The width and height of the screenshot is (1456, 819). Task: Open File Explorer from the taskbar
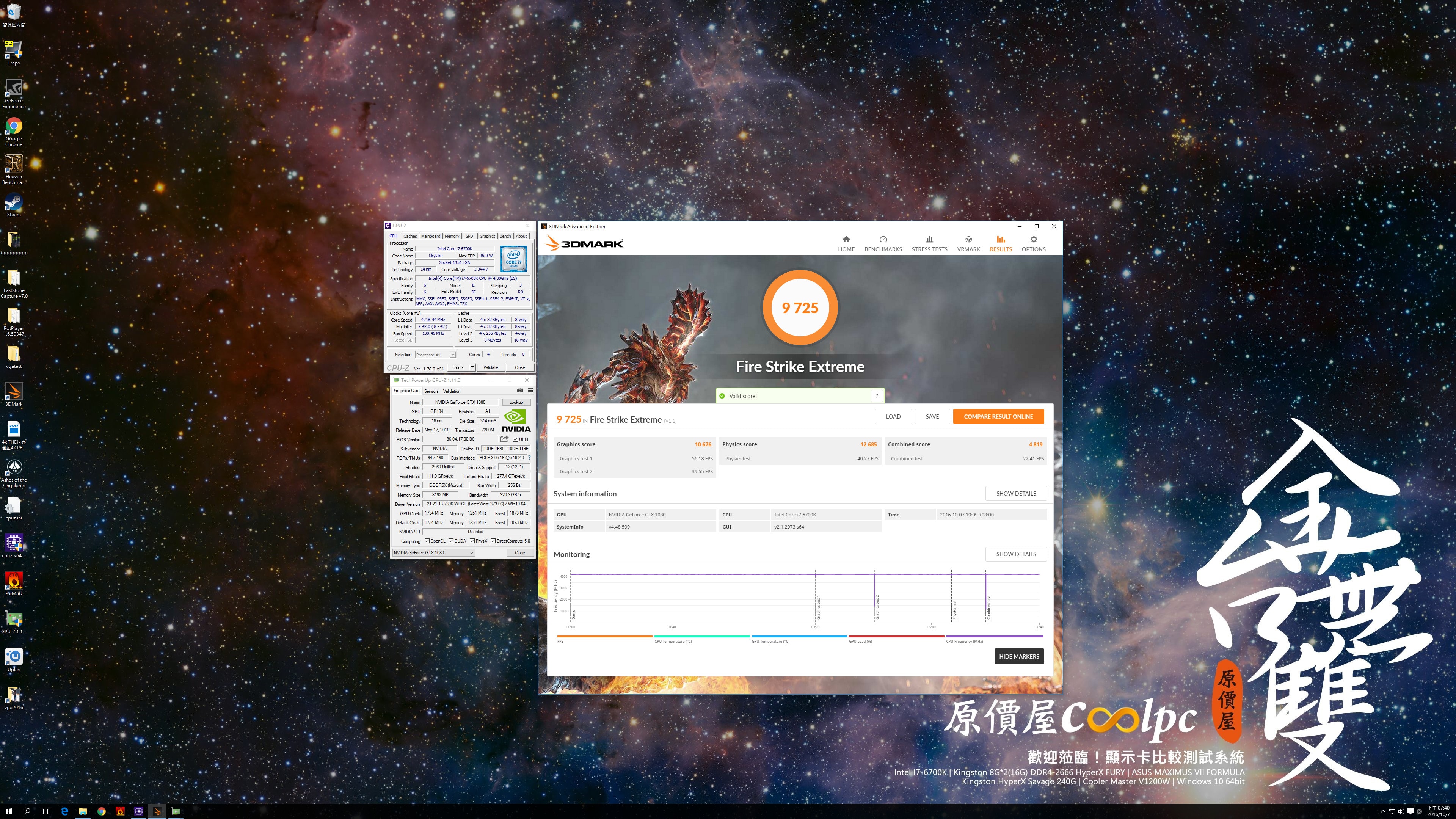tap(83, 811)
